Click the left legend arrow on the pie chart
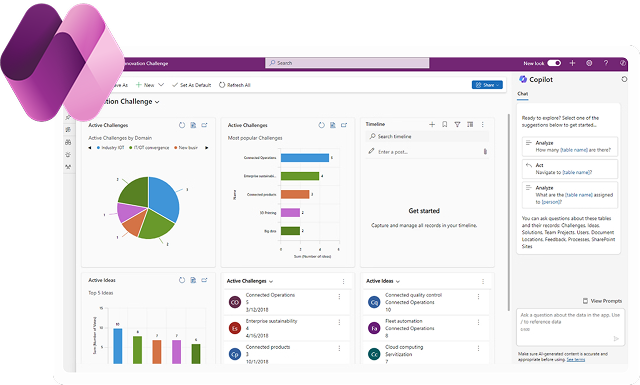This screenshot has height=385, width=640. [x=90, y=148]
